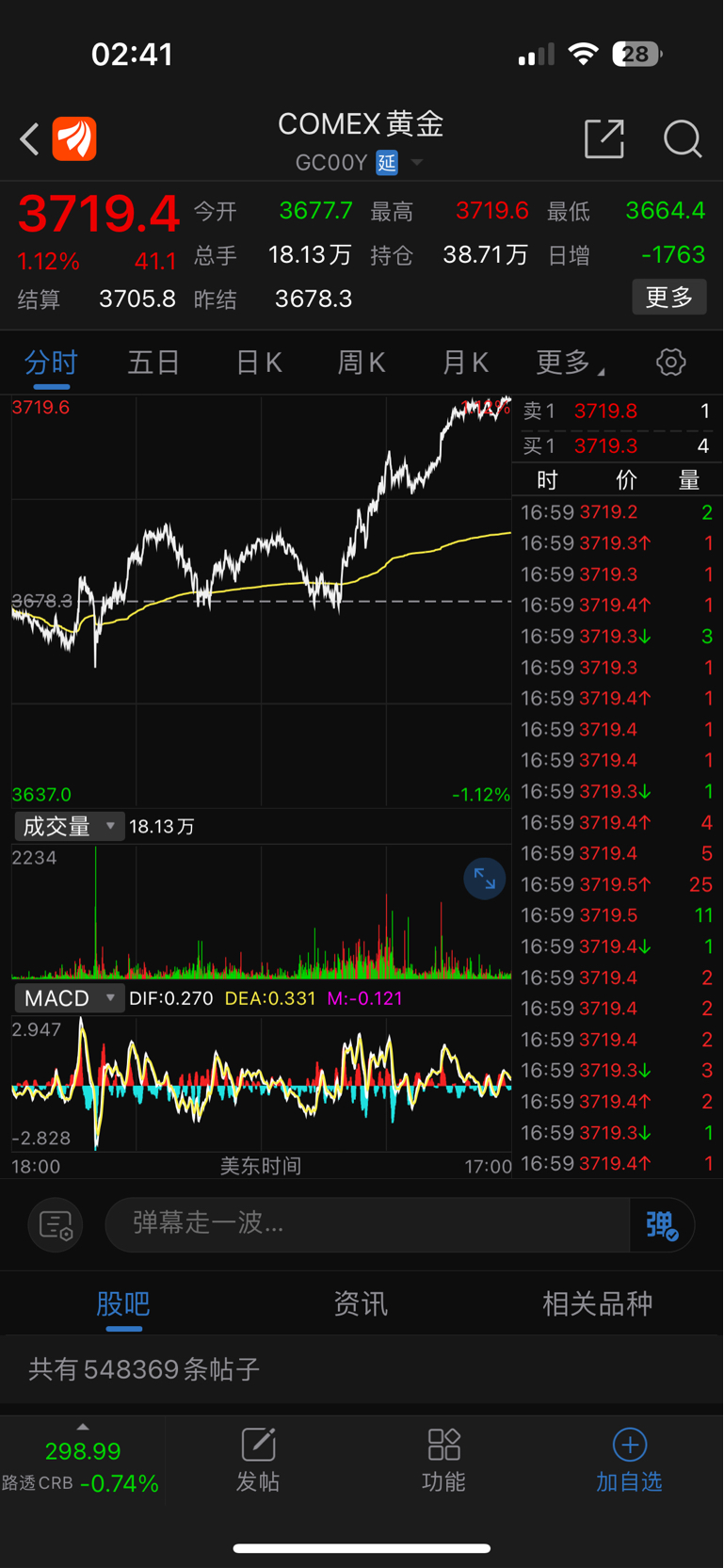This screenshot has width=724, height=1568.
Task: Tap the COMEX黄金 title
Action: coord(361,124)
